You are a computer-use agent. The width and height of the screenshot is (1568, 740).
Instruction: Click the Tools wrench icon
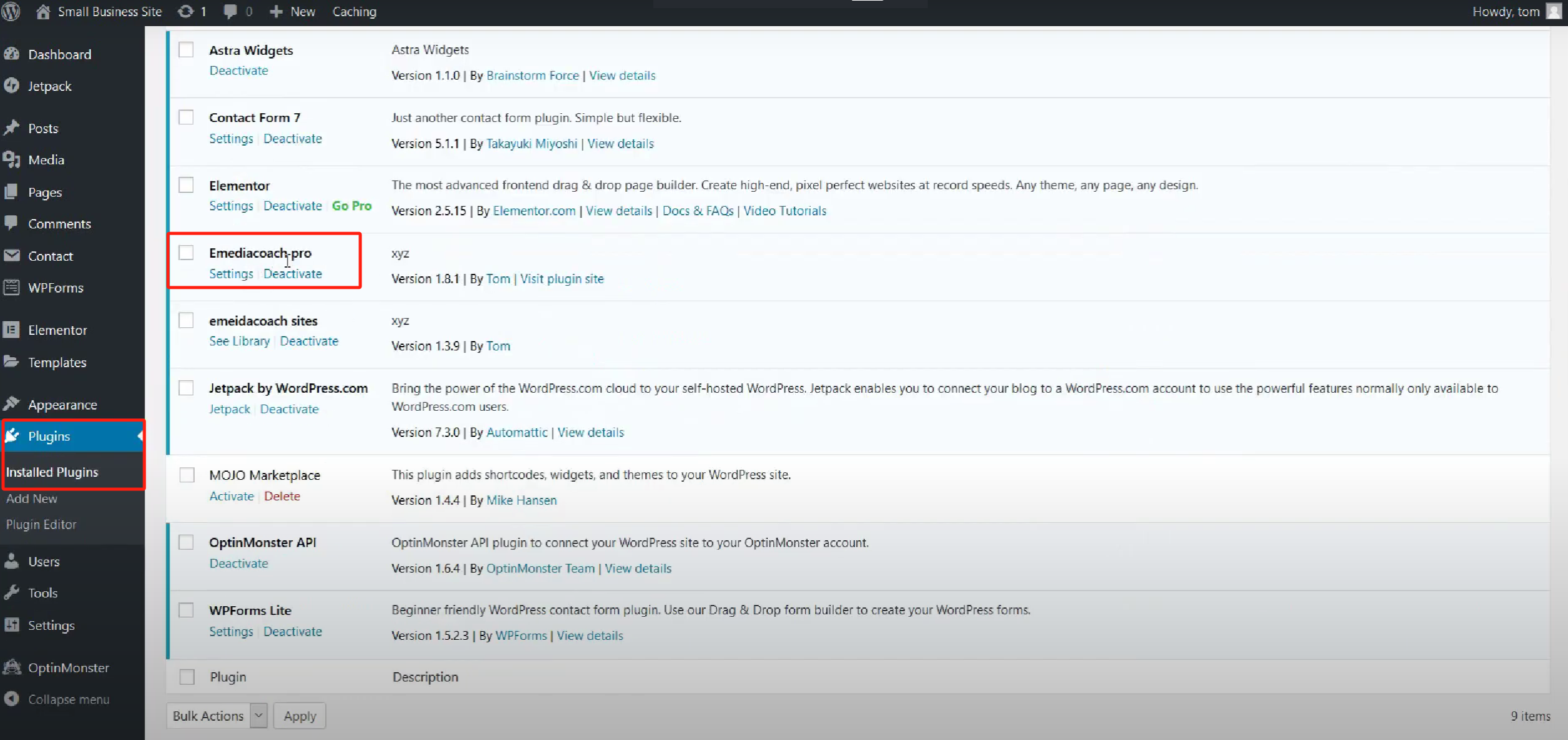pos(12,593)
